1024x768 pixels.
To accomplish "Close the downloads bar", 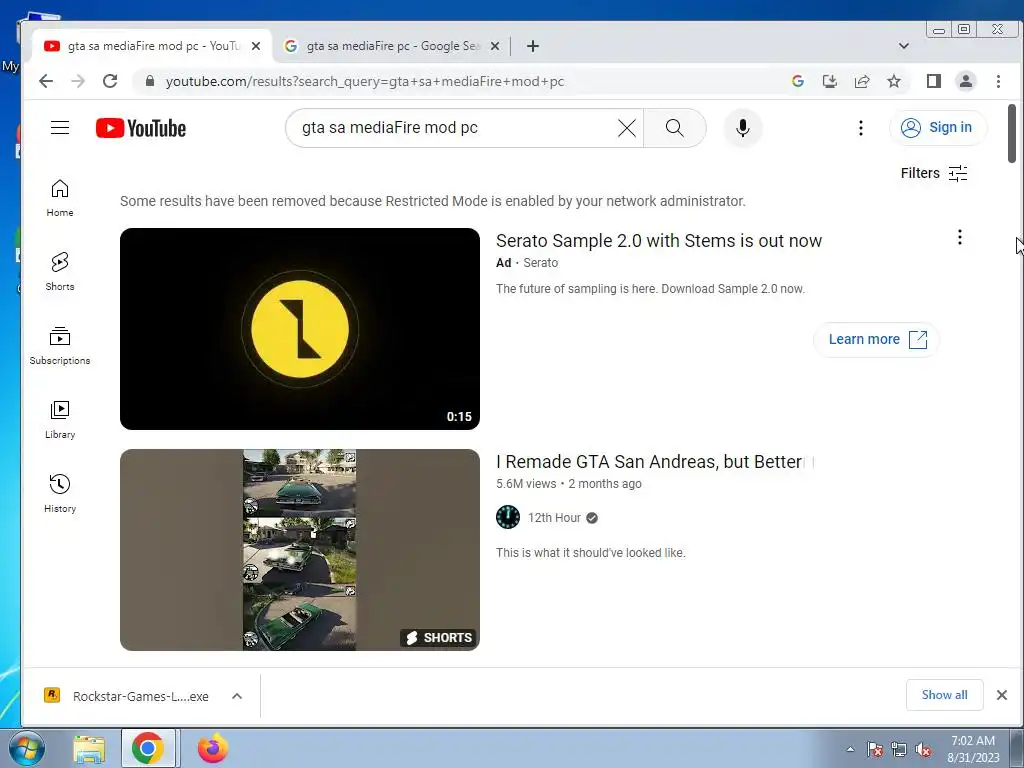I will click(1002, 695).
